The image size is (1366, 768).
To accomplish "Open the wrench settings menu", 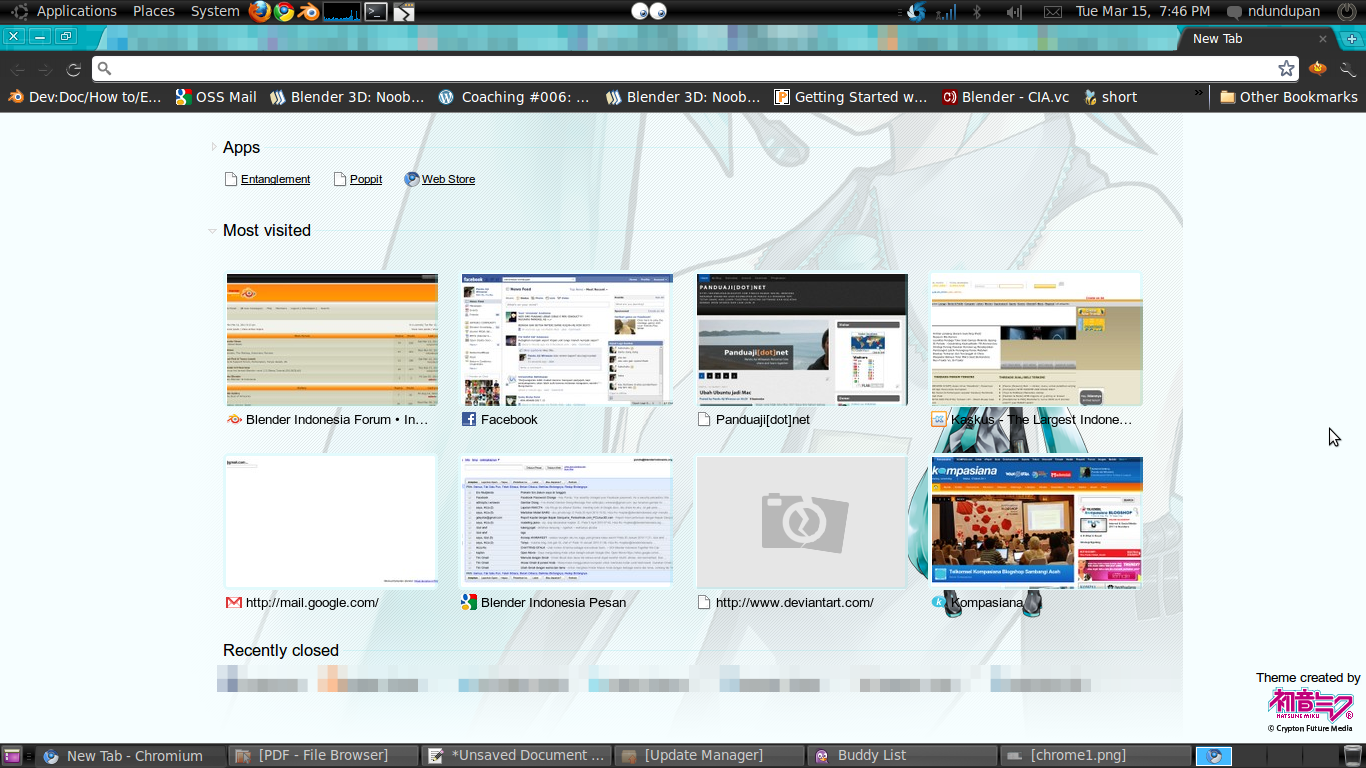I will [x=1348, y=69].
